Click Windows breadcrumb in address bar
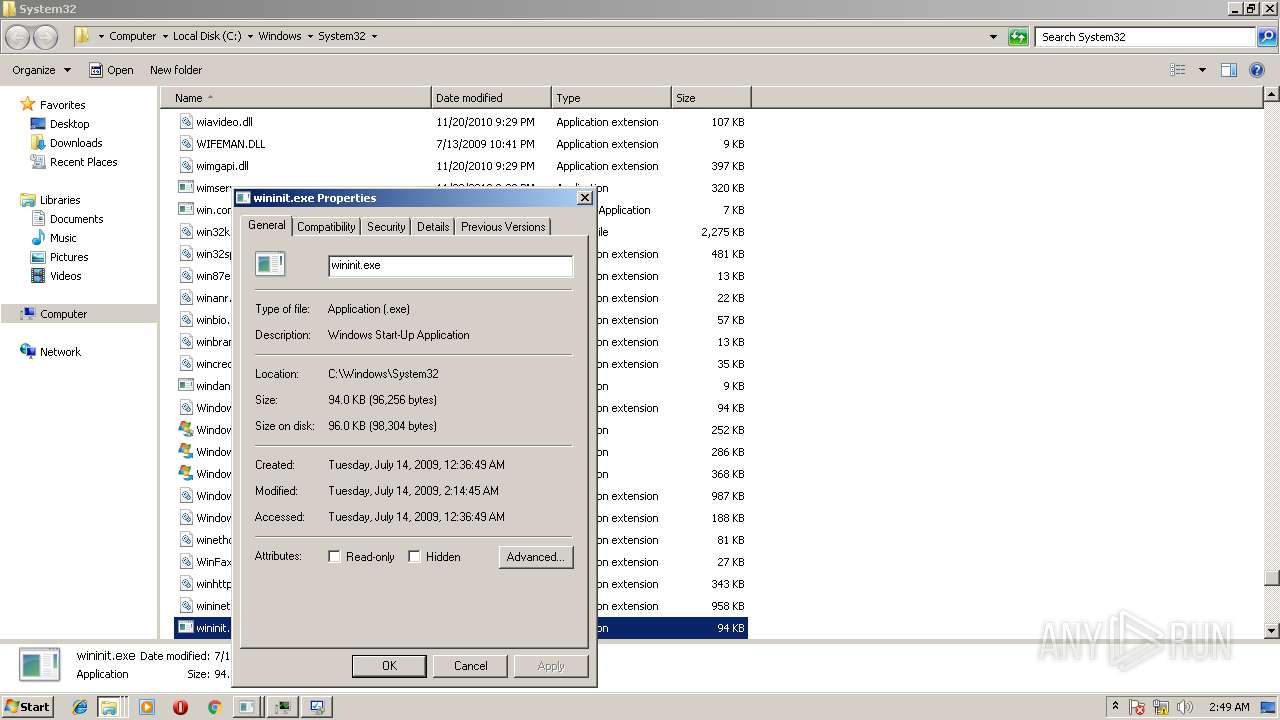The width and height of the screenshot is (1280, 720). click(280, 36)
